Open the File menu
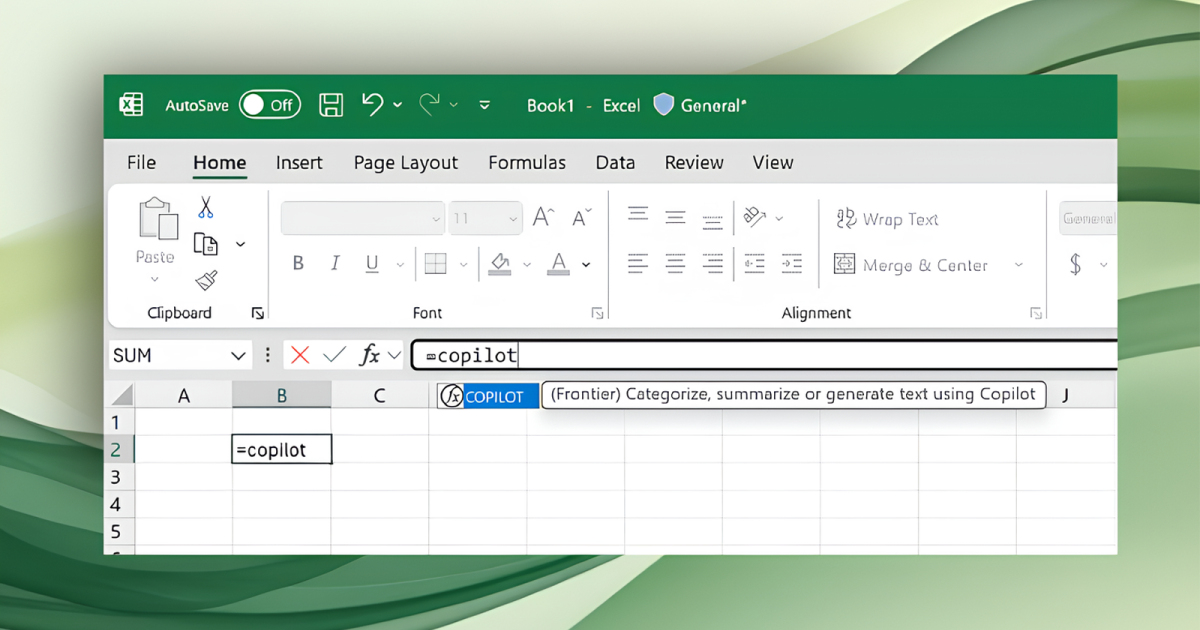The height and width of the screenshot is (630, 1200). pos(141,163)
